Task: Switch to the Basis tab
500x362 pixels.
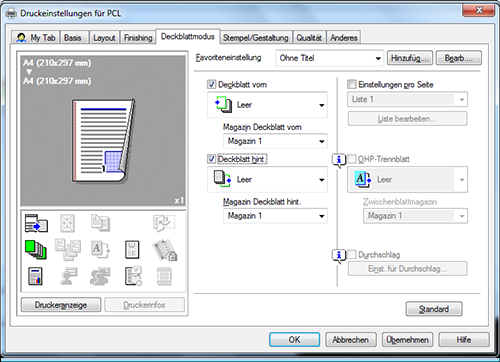Action: tap(73, 38)
